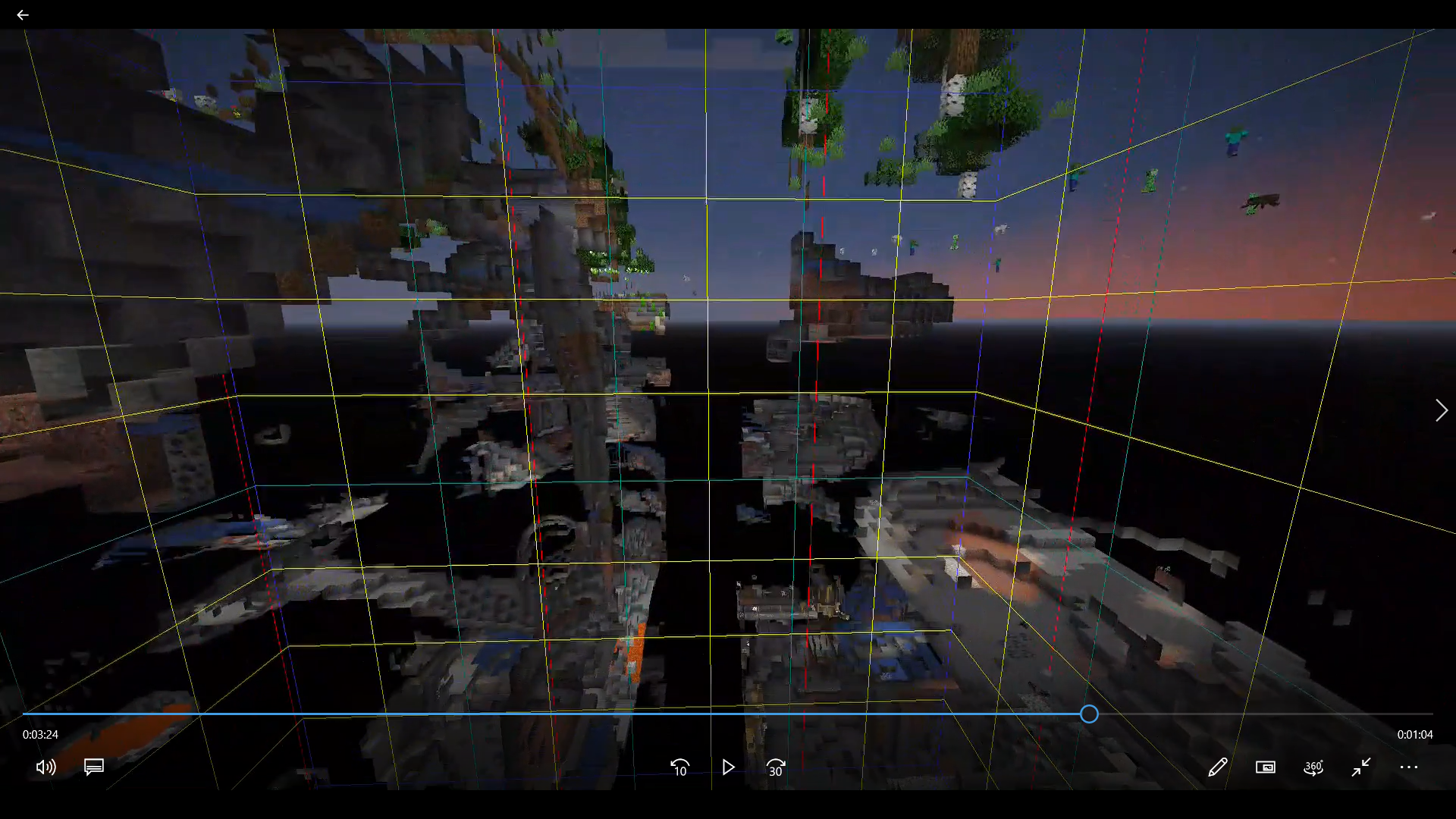Click elapsed time 0:03:24

(x=40, y=734)
